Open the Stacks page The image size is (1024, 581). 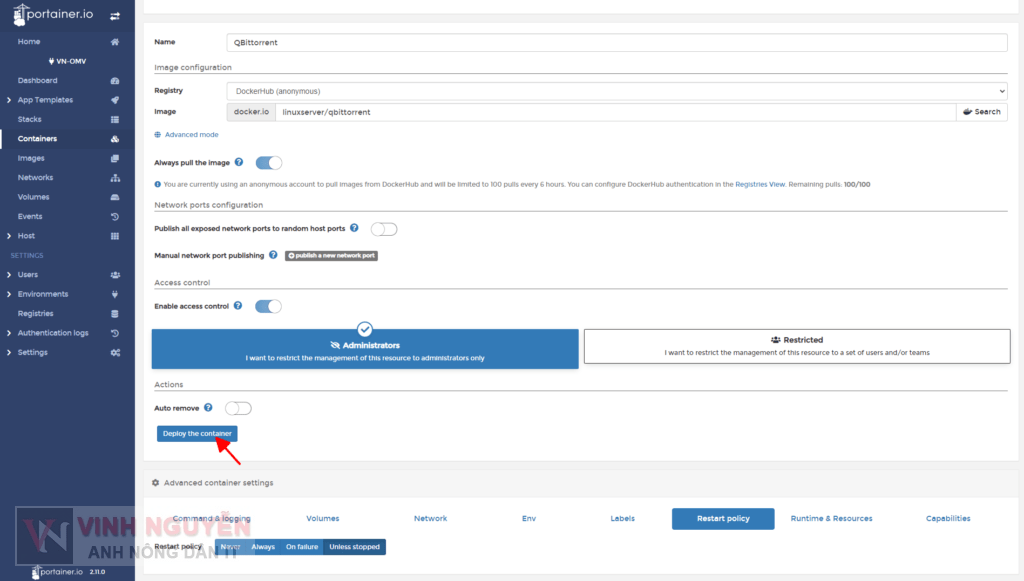click(38, 119)
